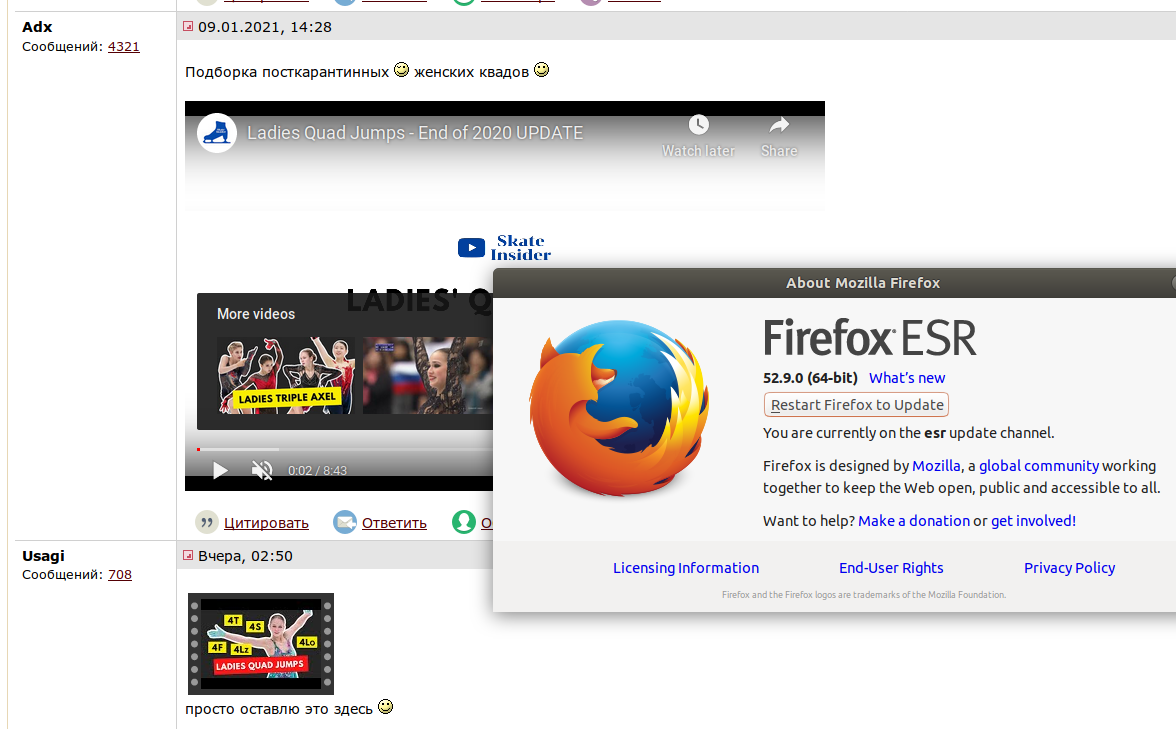Click the Watch later clock icon
Viewport: 1176px width, 729px height.
click(x=698, y=124)
